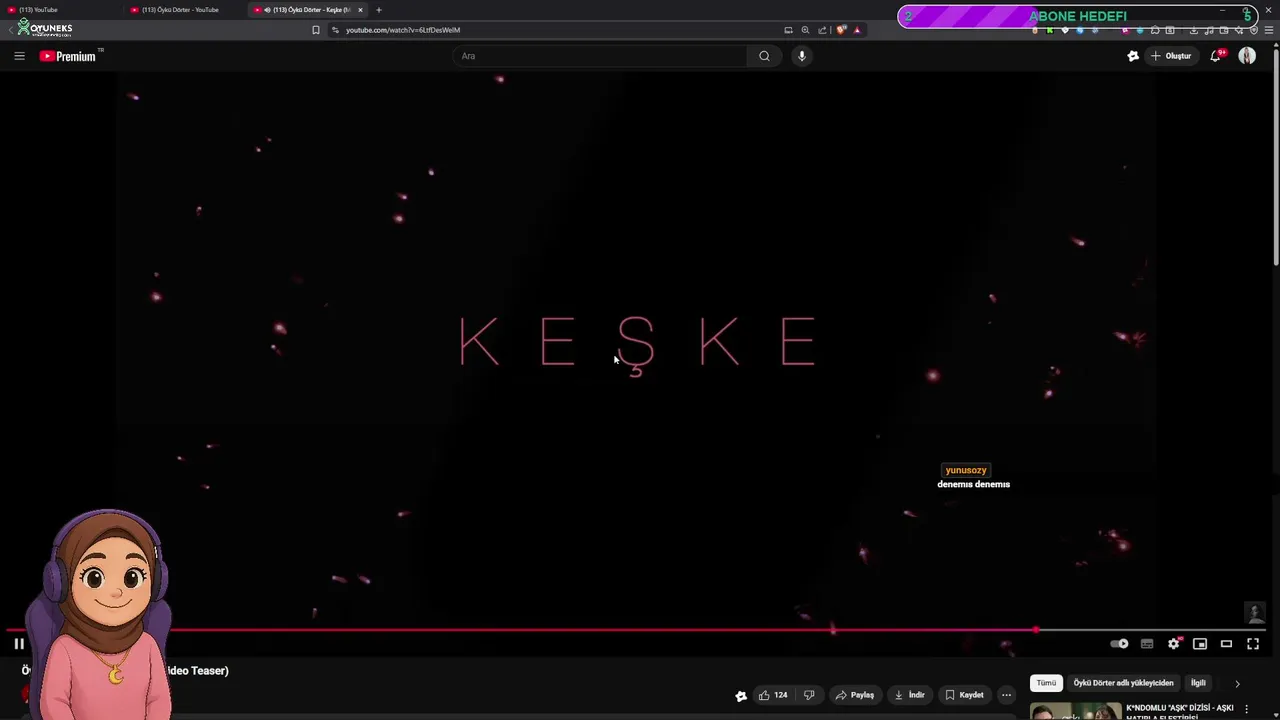Screen dimensions: 1280x720
Task: Toggle subtitles in the video player
Action: tap(1147, 644)
